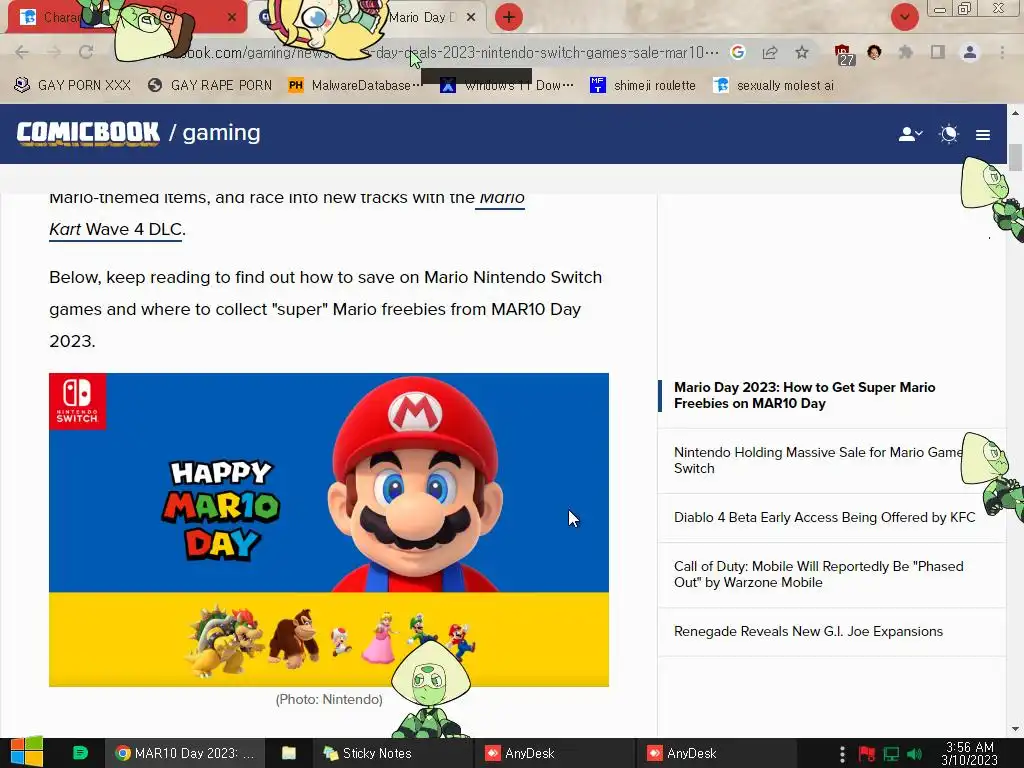Open the green chat app taskbar icon
Viewport: 1024px width, 768px height.
pyautogui.click(x=80, y=753)
